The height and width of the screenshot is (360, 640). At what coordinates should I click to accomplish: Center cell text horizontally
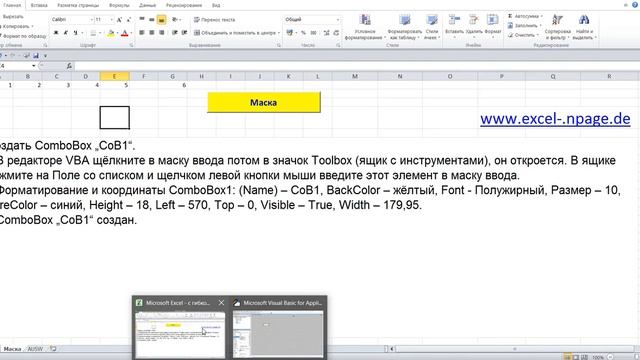click(151, 33)
